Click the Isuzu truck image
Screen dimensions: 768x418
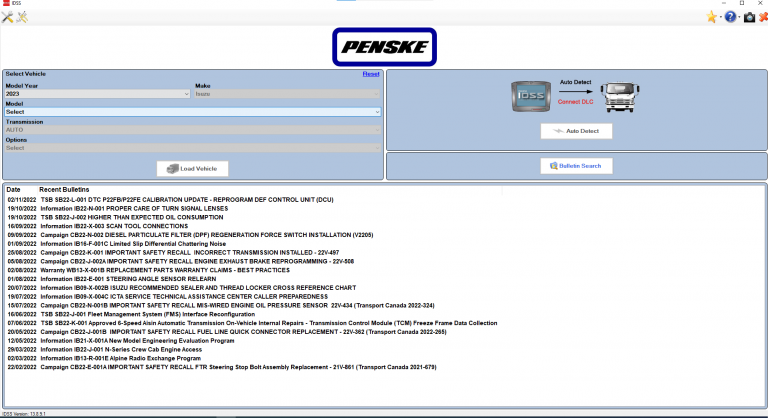click(x=620, y=97)
